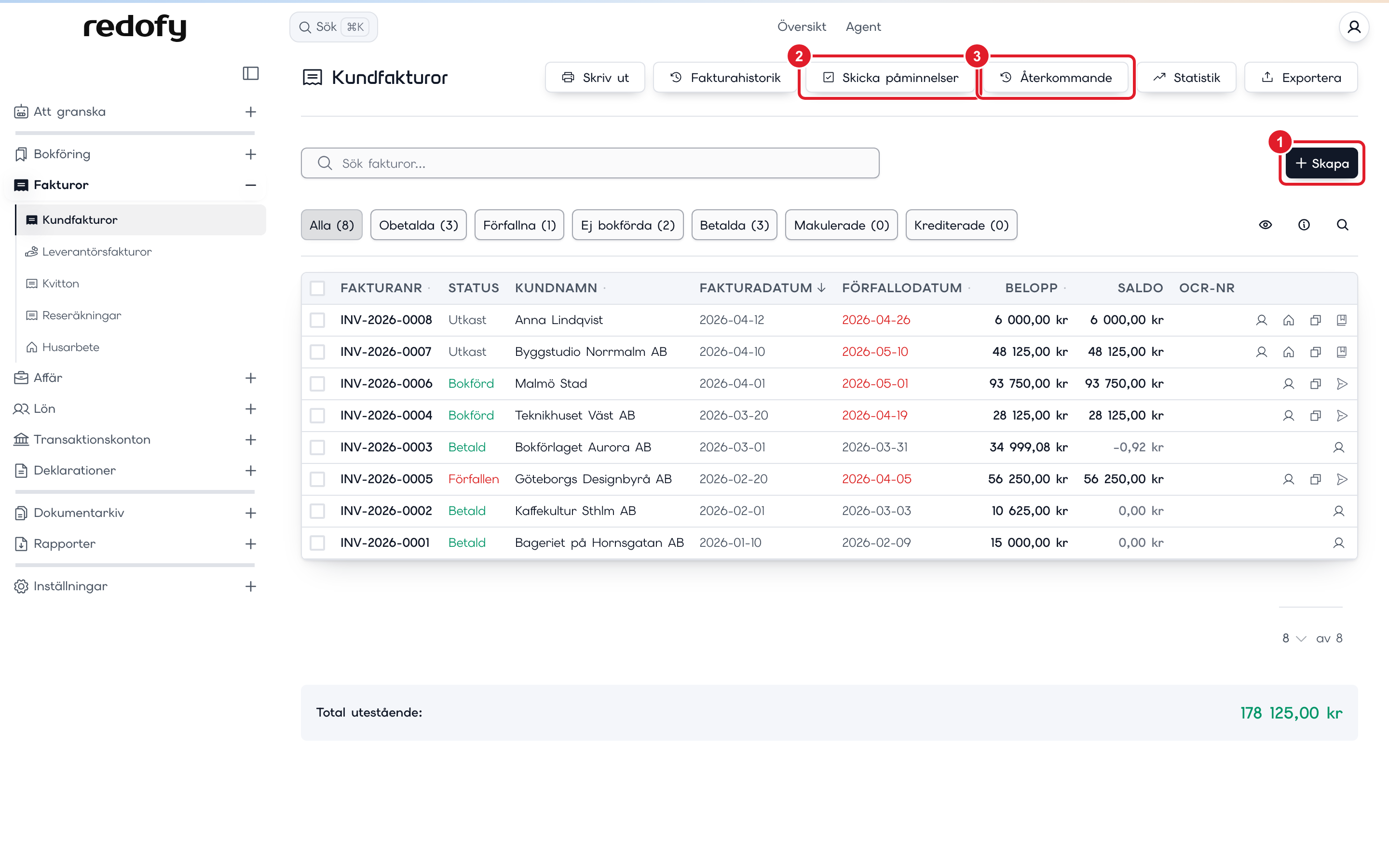1389x868 pixels.
Task: Open the Statistik view
Action: tap(1186, 78)
